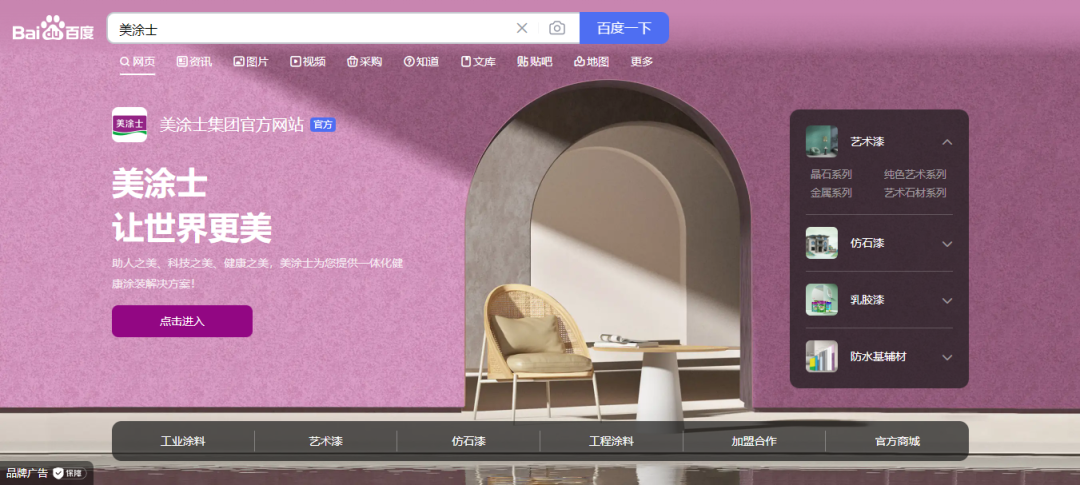This screenshot has height=485, width=1080.
Task: Click the 保障 shield icon beside 品牌广告
Action: tap(70, 473)
